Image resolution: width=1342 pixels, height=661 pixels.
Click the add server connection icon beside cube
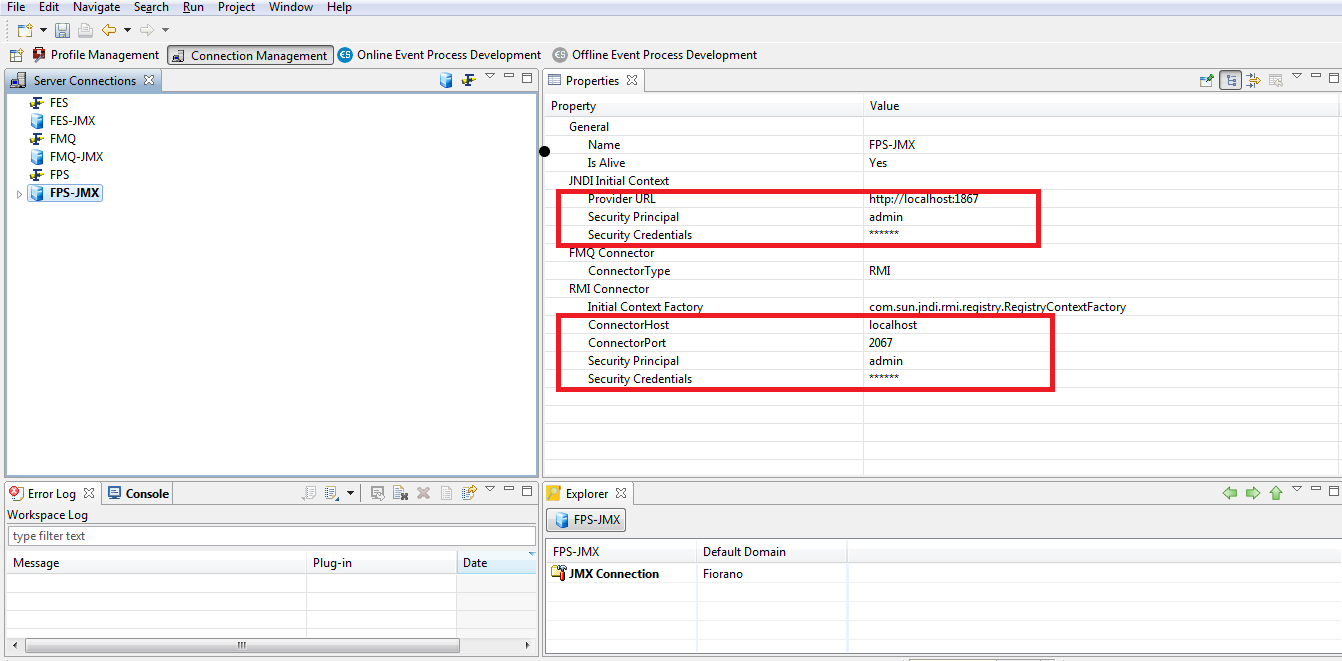tap(467, 81)
